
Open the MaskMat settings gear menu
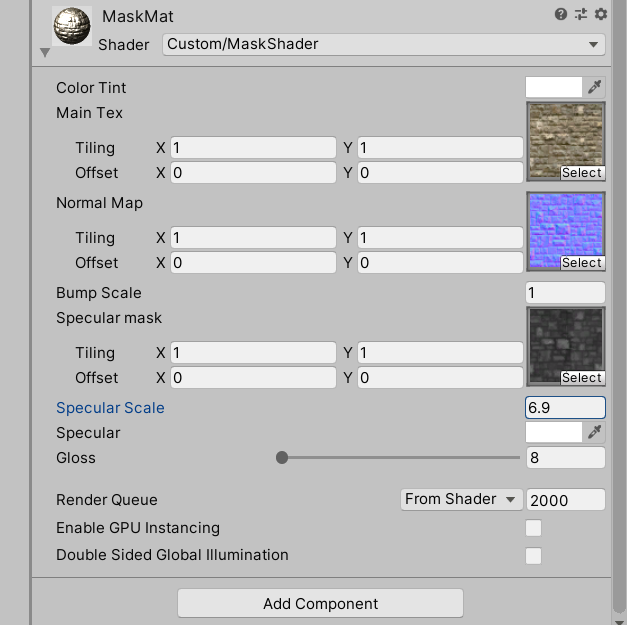coord(601,14)
